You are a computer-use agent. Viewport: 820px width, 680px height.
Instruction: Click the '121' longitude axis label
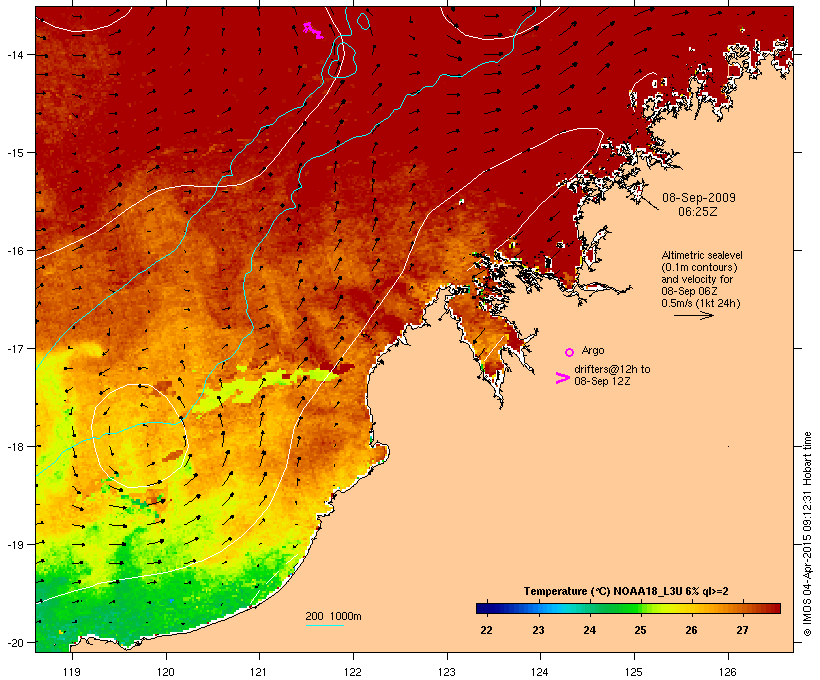pyautogui.click(x=259, y=672)
